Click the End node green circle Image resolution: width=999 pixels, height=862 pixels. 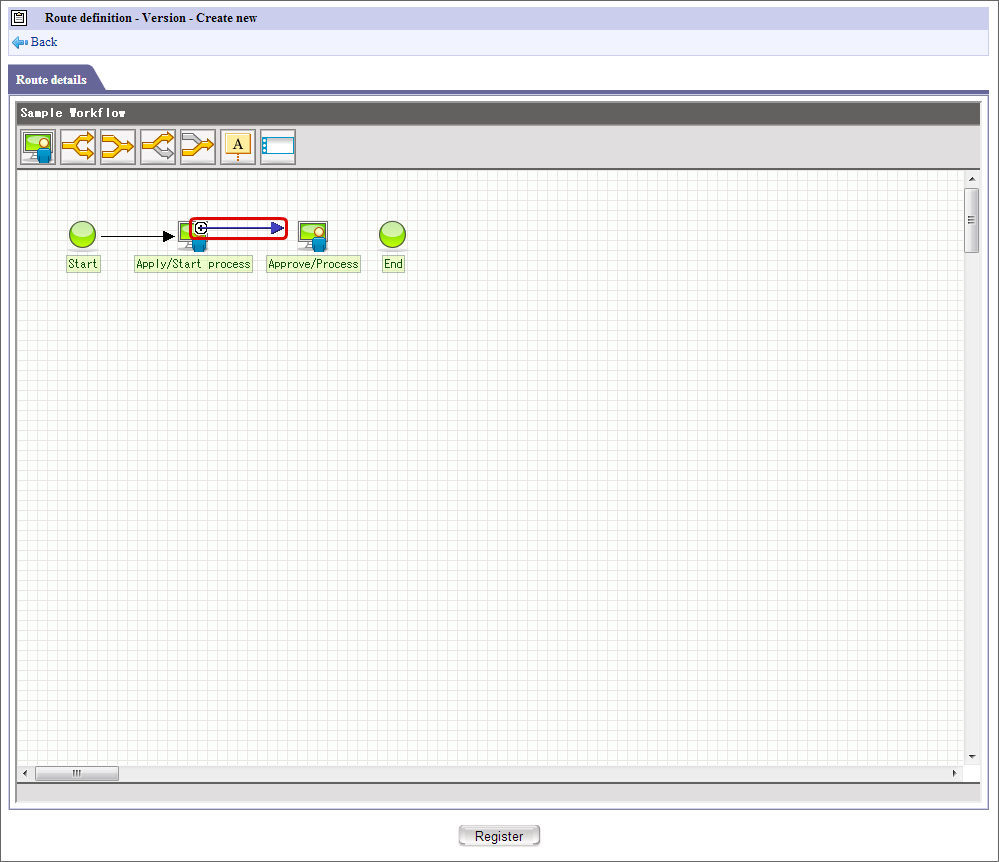[392, 234]
